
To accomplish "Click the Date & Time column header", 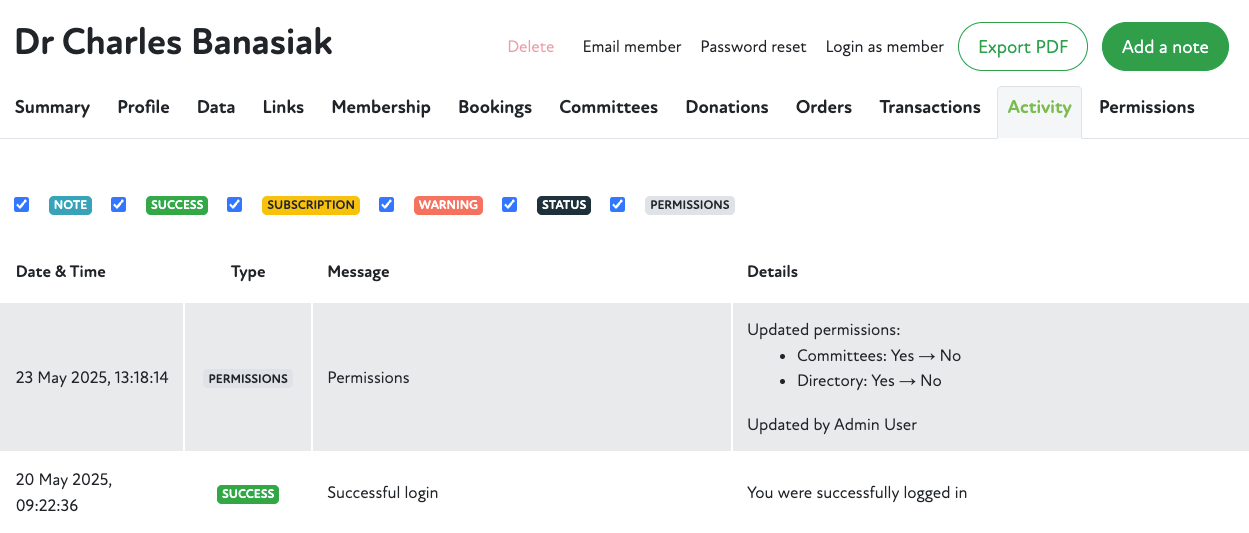I will (61, 271).
